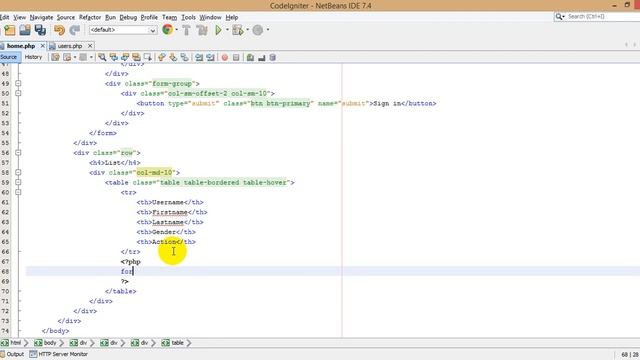Open the Output panel button

pyautogui.click(x=12, y=354)
